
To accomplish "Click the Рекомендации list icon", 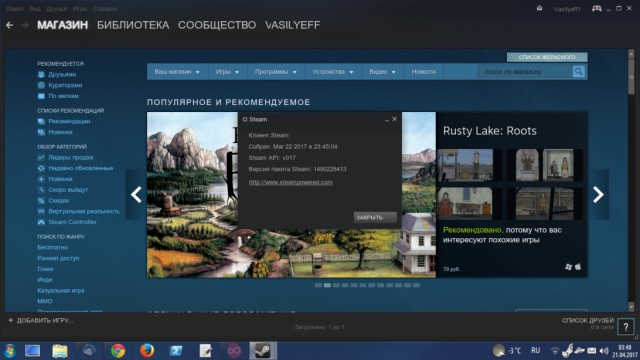I will click(x=41, y=121).
